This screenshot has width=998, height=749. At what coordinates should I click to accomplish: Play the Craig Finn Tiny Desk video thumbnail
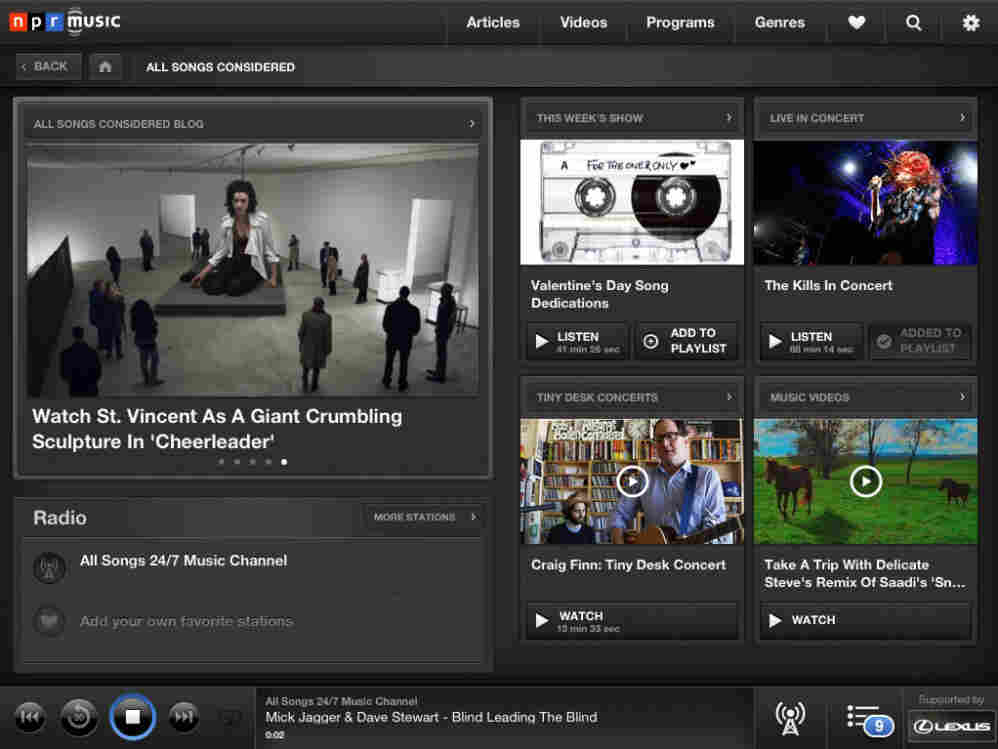tap(631, 481)
